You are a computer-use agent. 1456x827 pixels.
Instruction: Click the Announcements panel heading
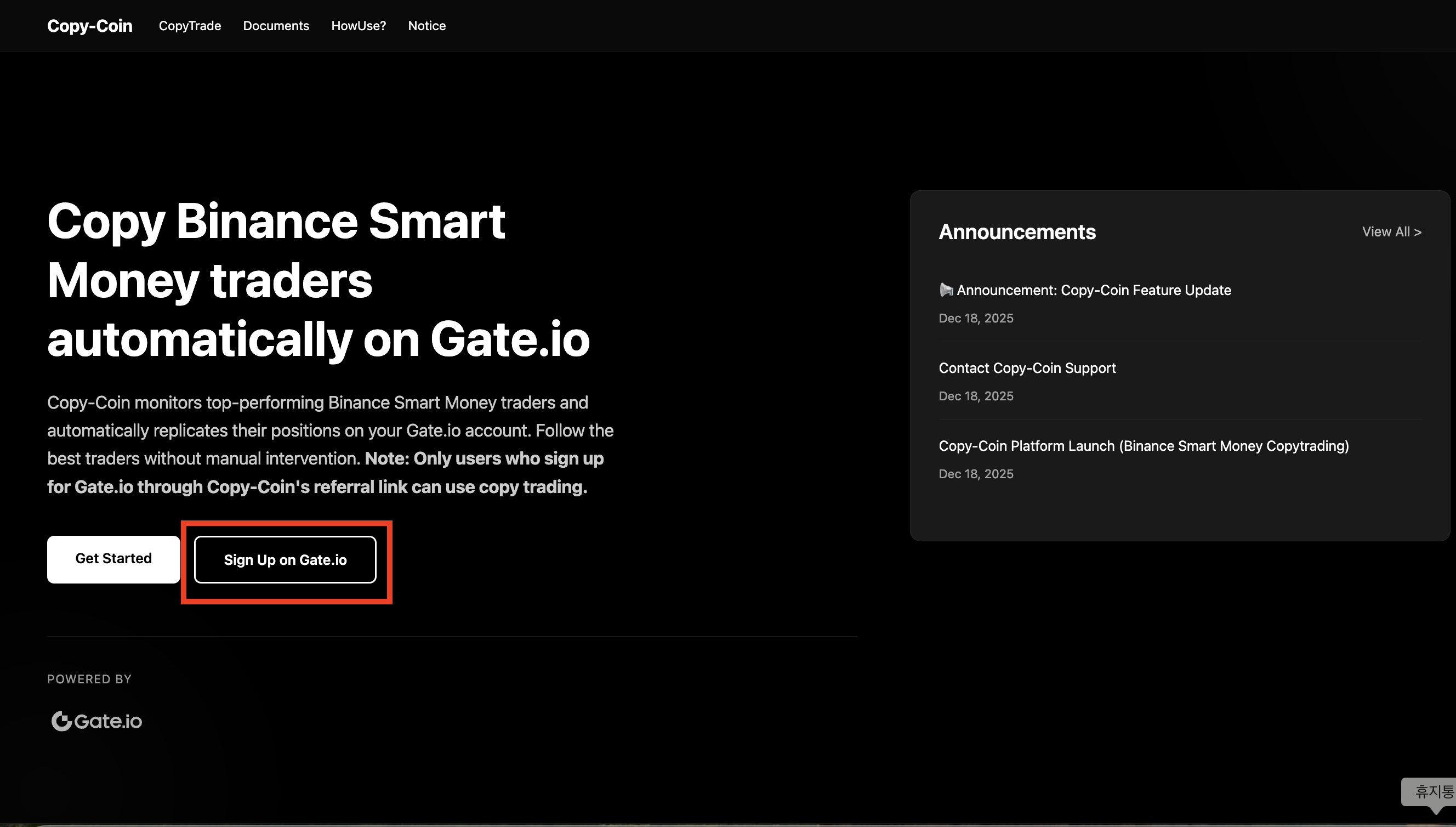click(1017, 232)
